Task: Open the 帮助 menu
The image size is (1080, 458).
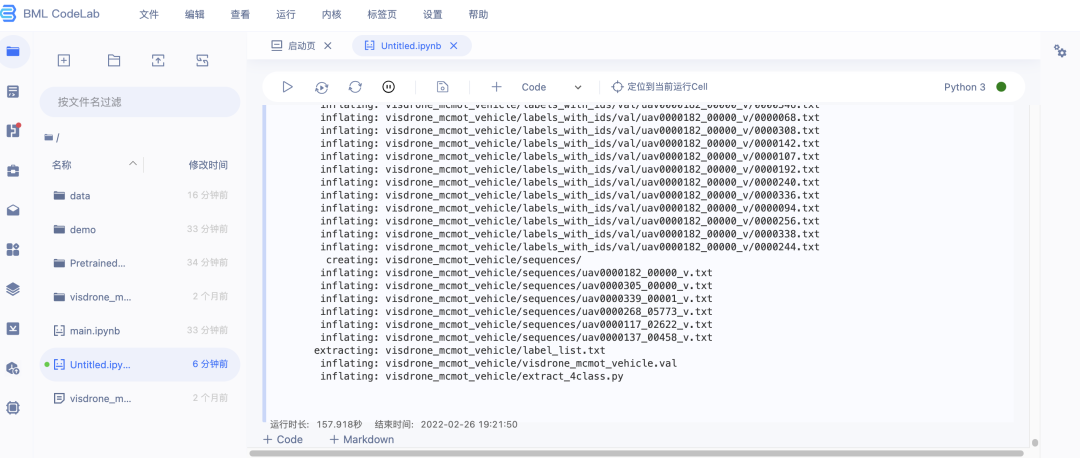Action: (x=478, y=14)
